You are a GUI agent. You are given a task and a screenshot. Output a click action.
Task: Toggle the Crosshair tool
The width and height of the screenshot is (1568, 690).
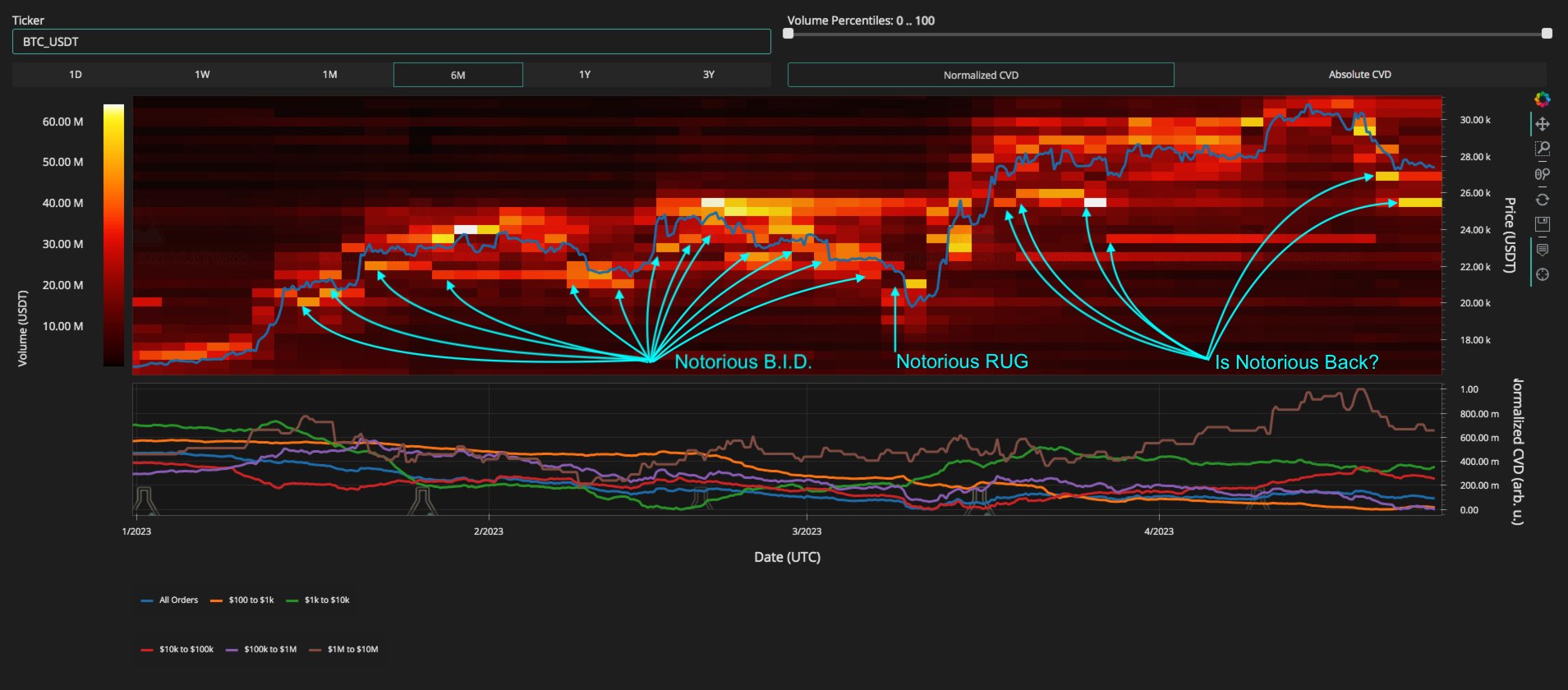[x=1542, y=274]
